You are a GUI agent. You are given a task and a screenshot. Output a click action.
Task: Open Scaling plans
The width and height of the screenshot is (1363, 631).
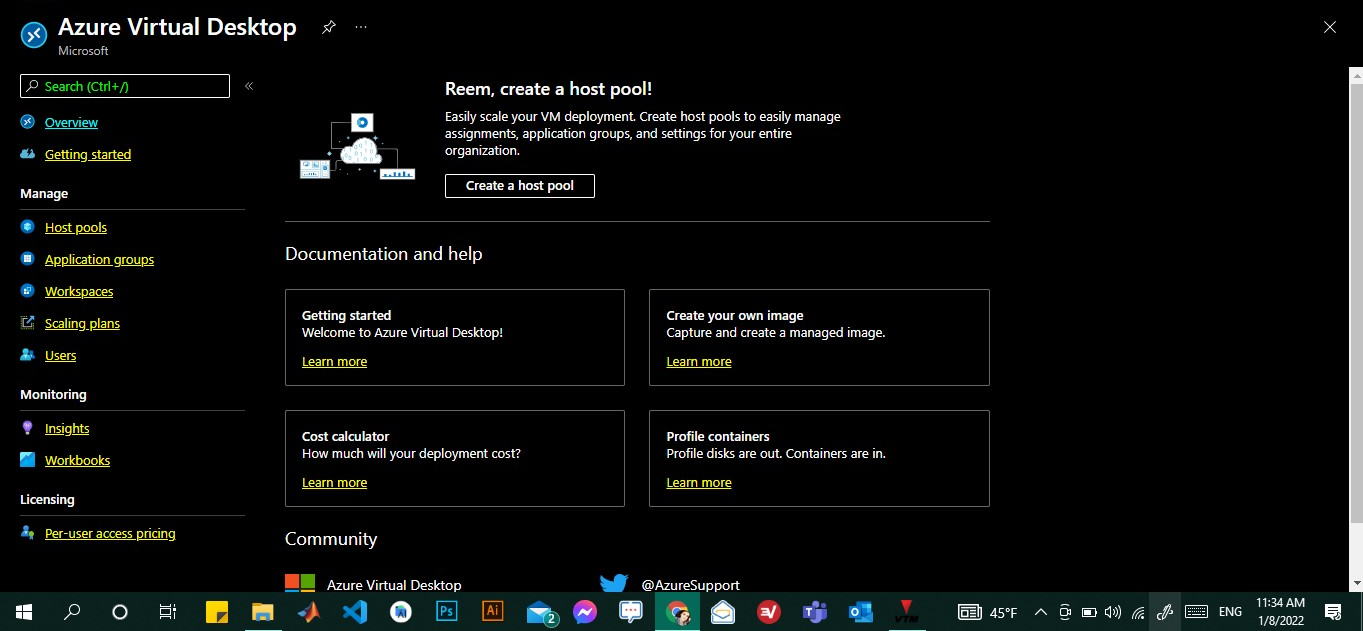click(82, 323)
